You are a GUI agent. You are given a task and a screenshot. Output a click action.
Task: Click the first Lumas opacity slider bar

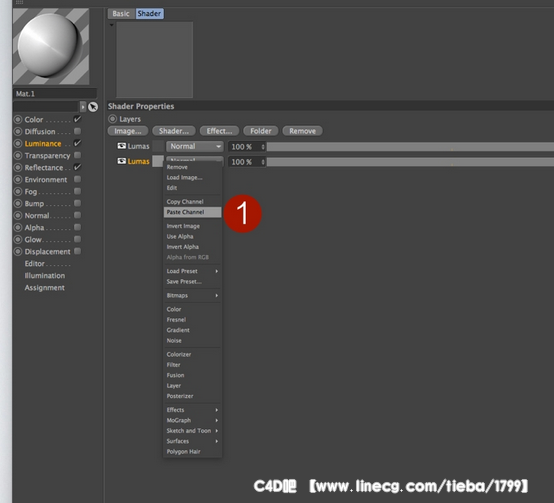[x=410, y=147]
